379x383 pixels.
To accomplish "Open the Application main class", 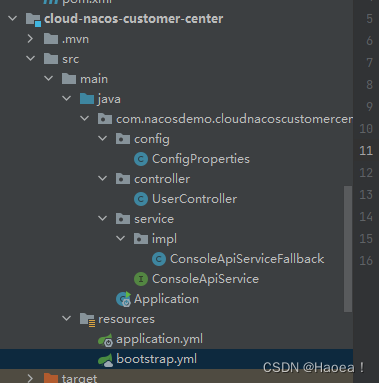I will click(166, 299).
